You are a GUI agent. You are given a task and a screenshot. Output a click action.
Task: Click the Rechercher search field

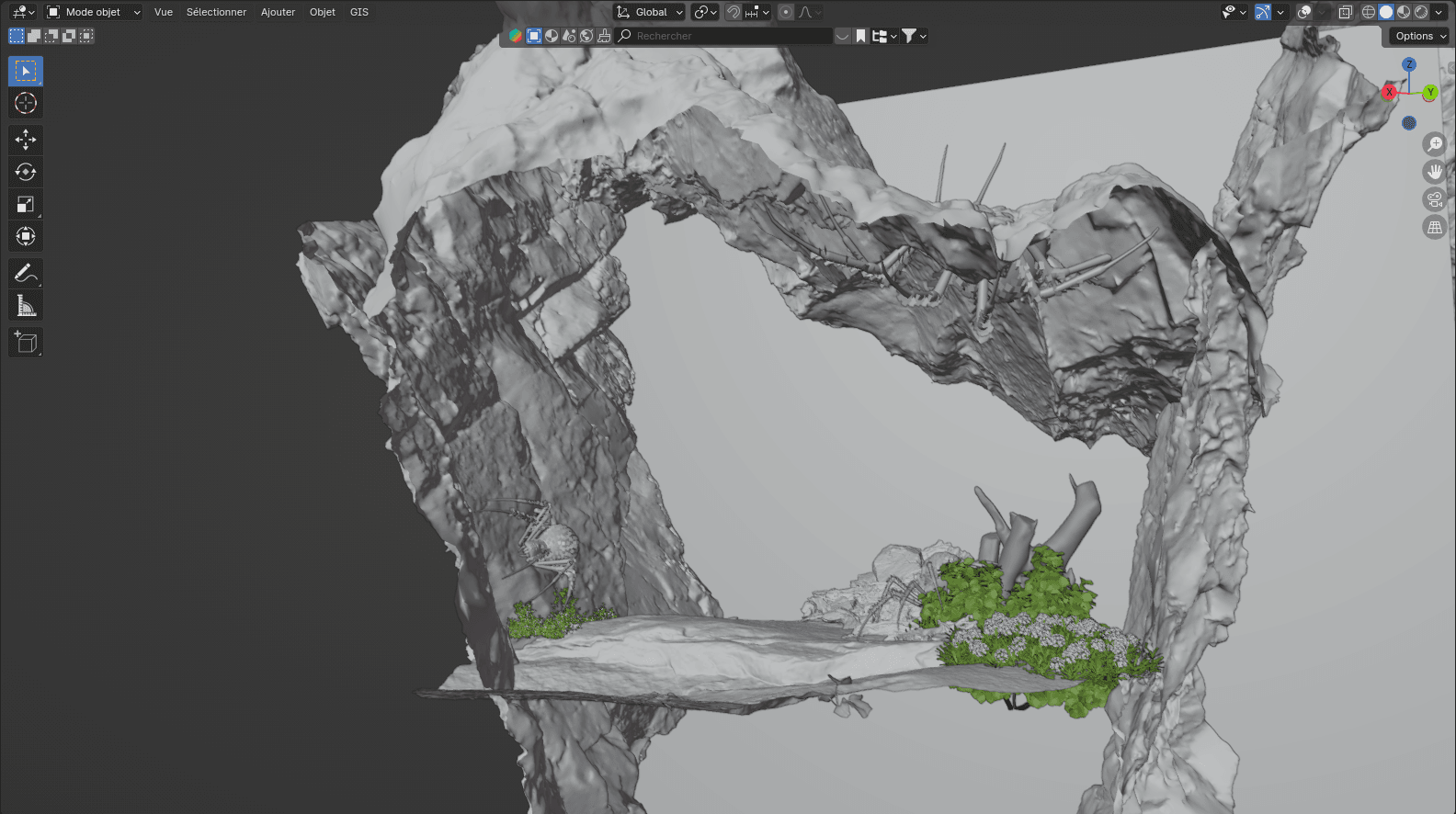724,36
